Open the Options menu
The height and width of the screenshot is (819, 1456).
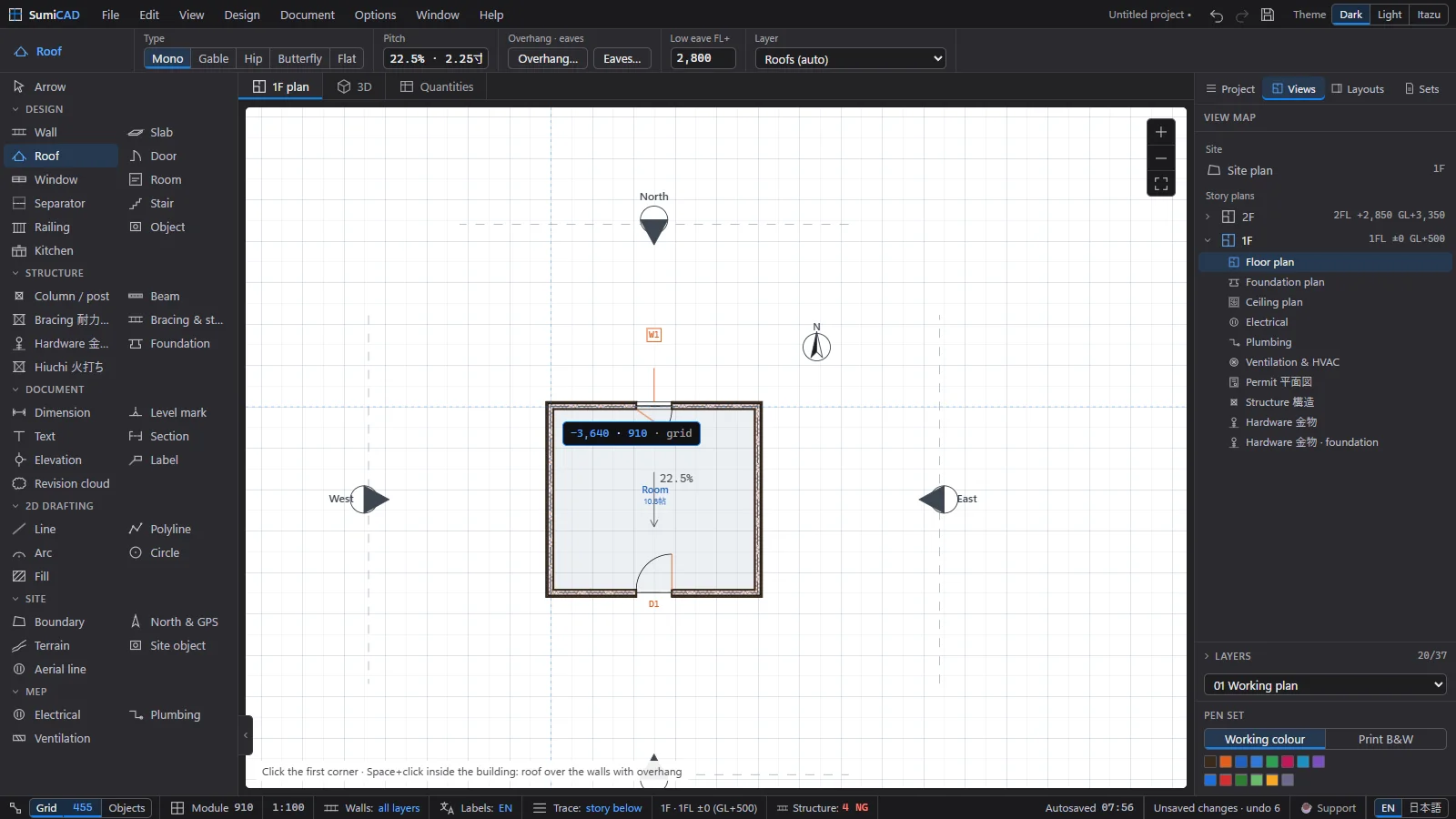[375, 15]
